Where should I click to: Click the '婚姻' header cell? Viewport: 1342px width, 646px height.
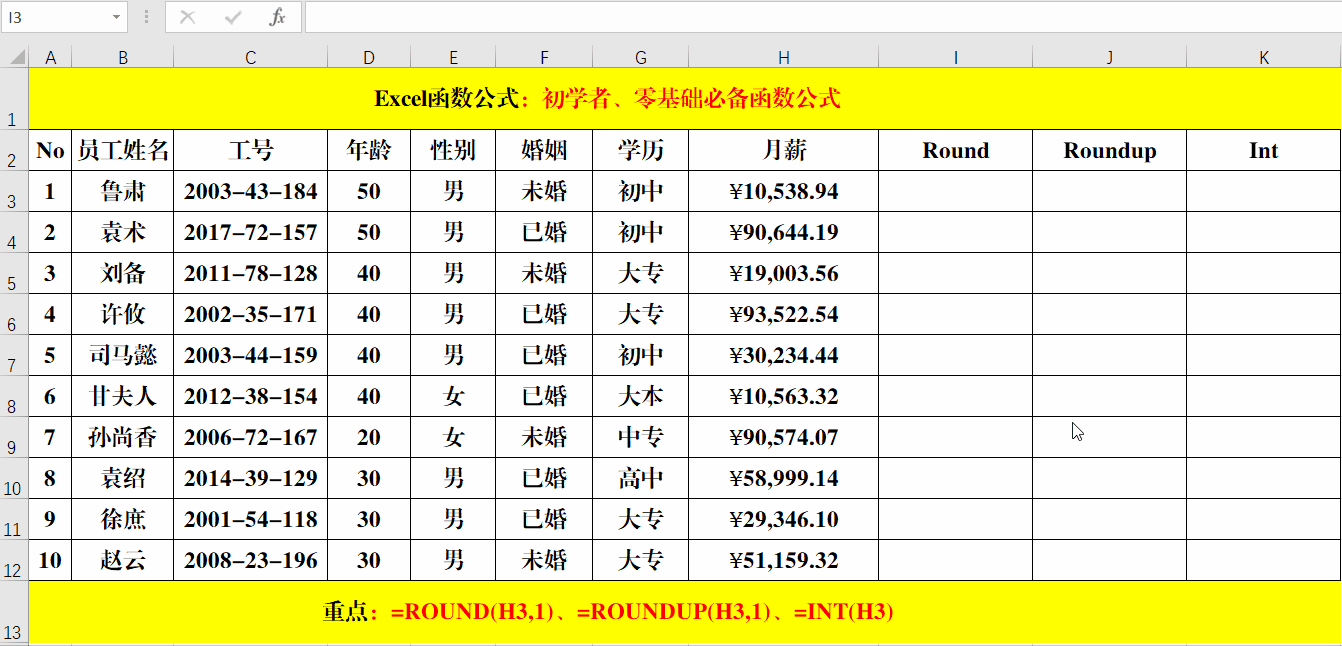click(544, 150)
